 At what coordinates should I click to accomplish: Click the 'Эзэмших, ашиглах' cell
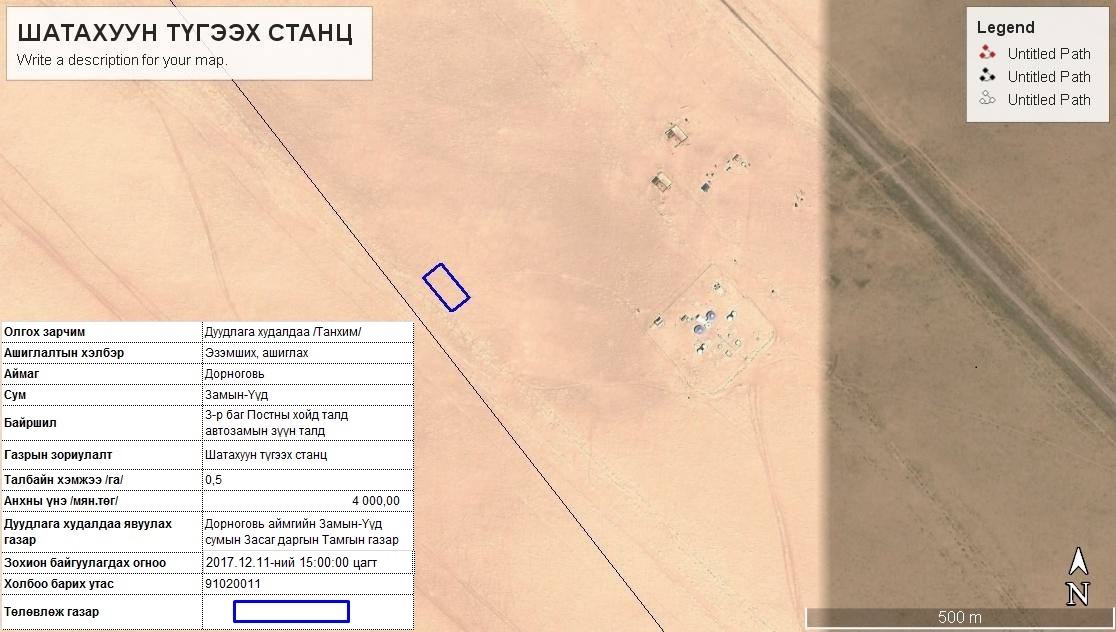coord(307,353)
